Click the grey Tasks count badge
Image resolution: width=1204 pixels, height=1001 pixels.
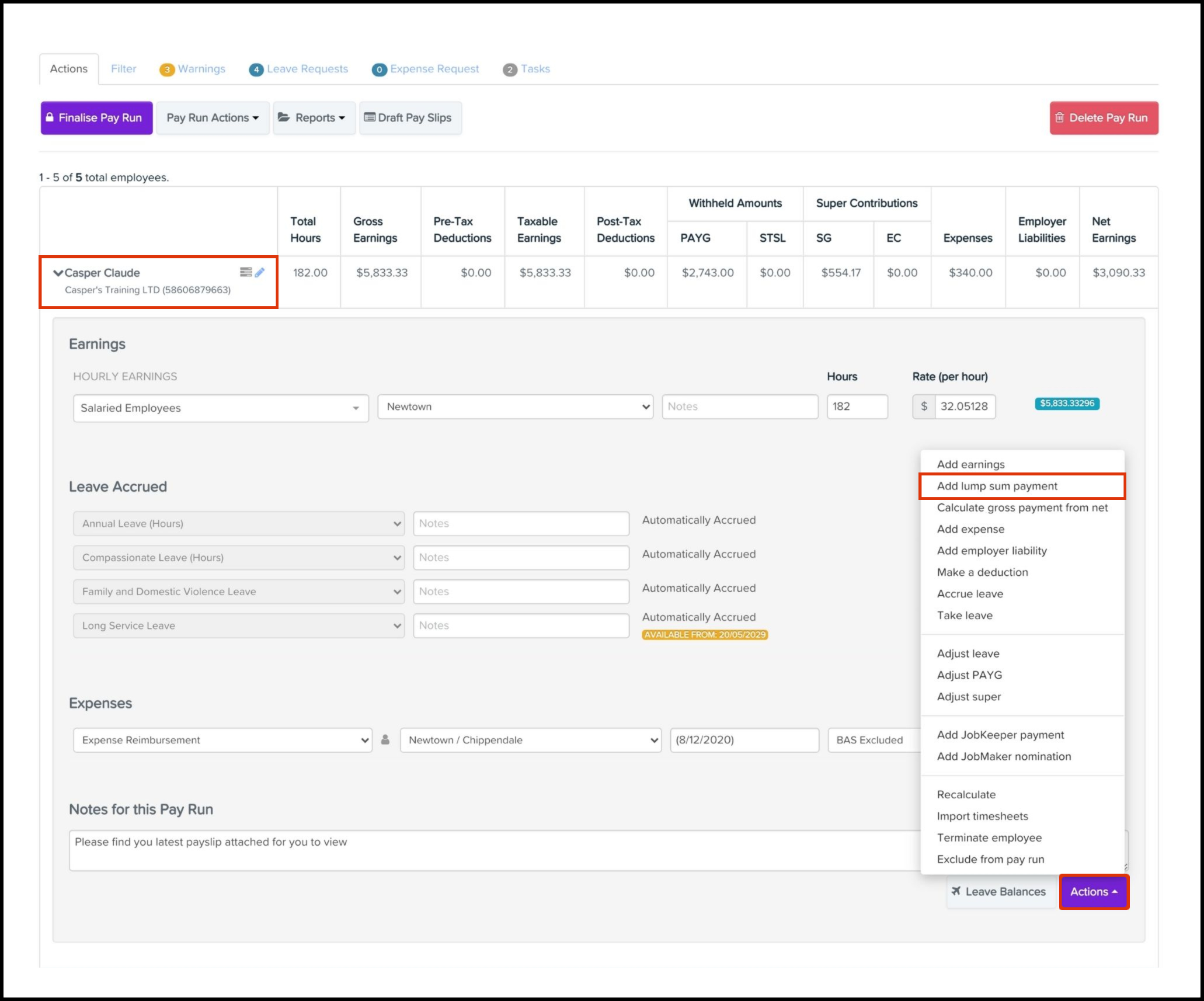click(x=510, y=69)
